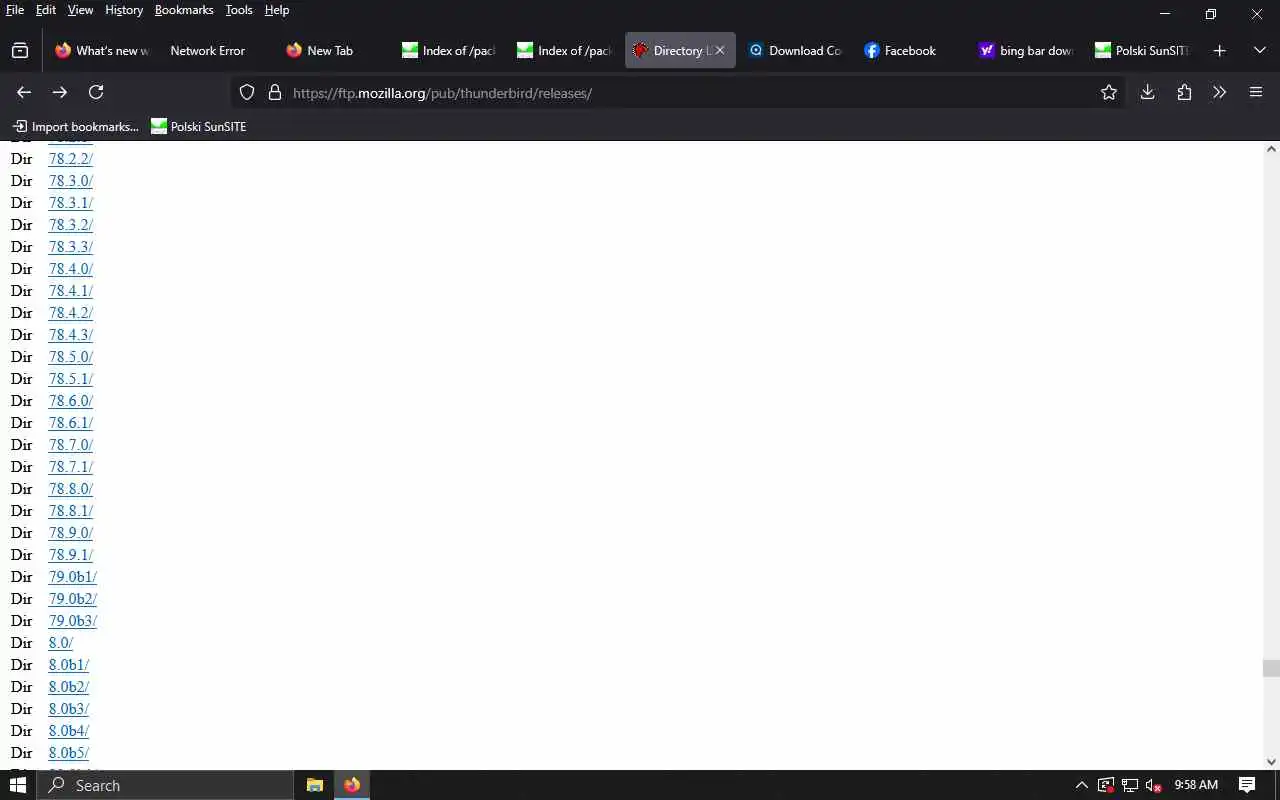List all tabs dropdown arrow

[x=1259, y=50]
